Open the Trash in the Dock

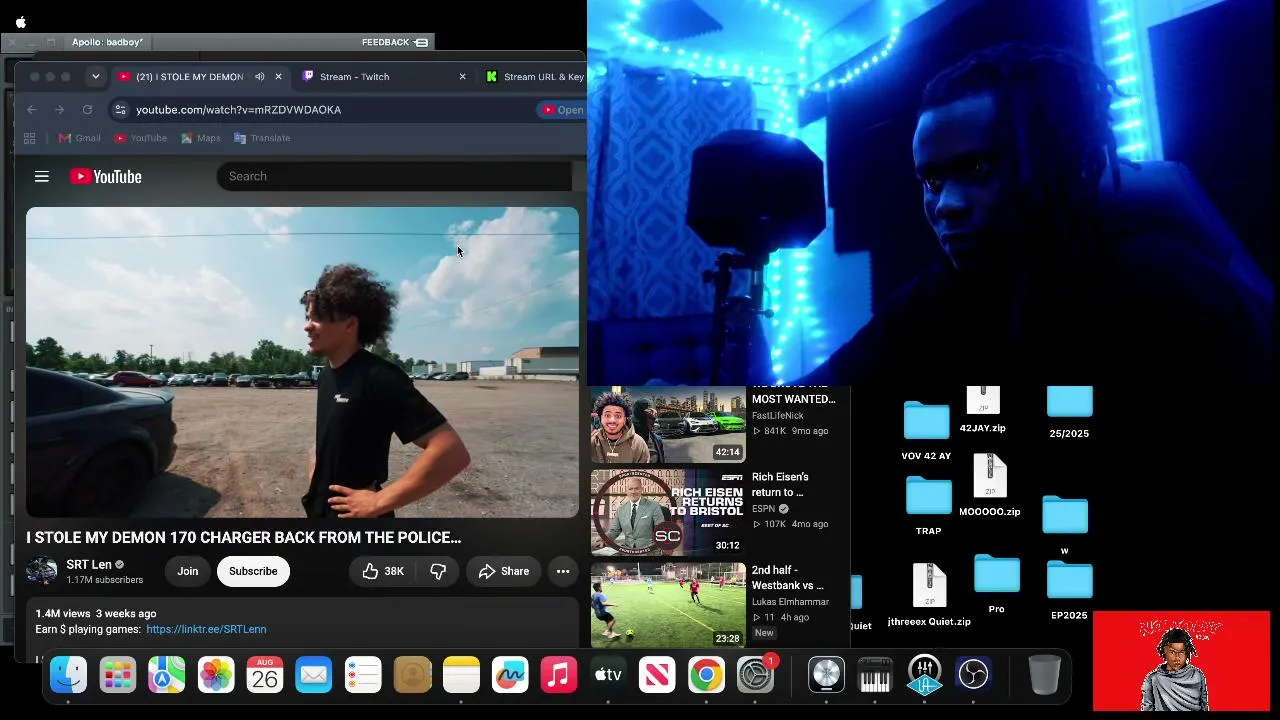point(1044,675)
